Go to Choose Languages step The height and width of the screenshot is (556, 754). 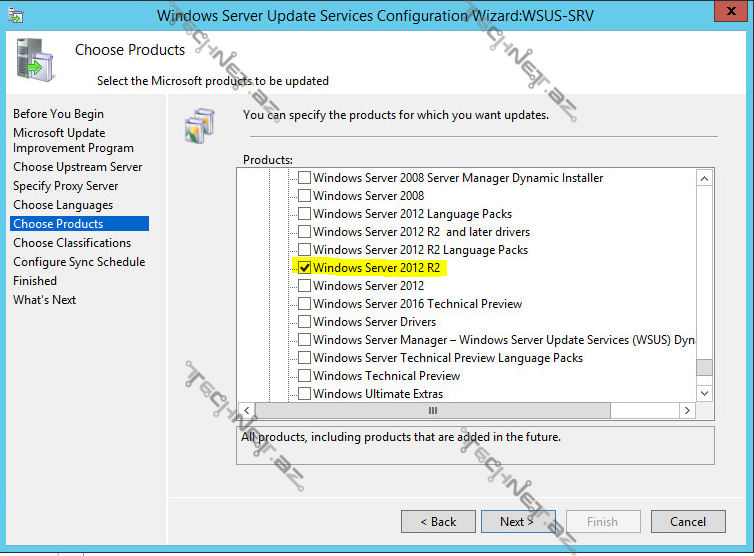coord(62,205)
